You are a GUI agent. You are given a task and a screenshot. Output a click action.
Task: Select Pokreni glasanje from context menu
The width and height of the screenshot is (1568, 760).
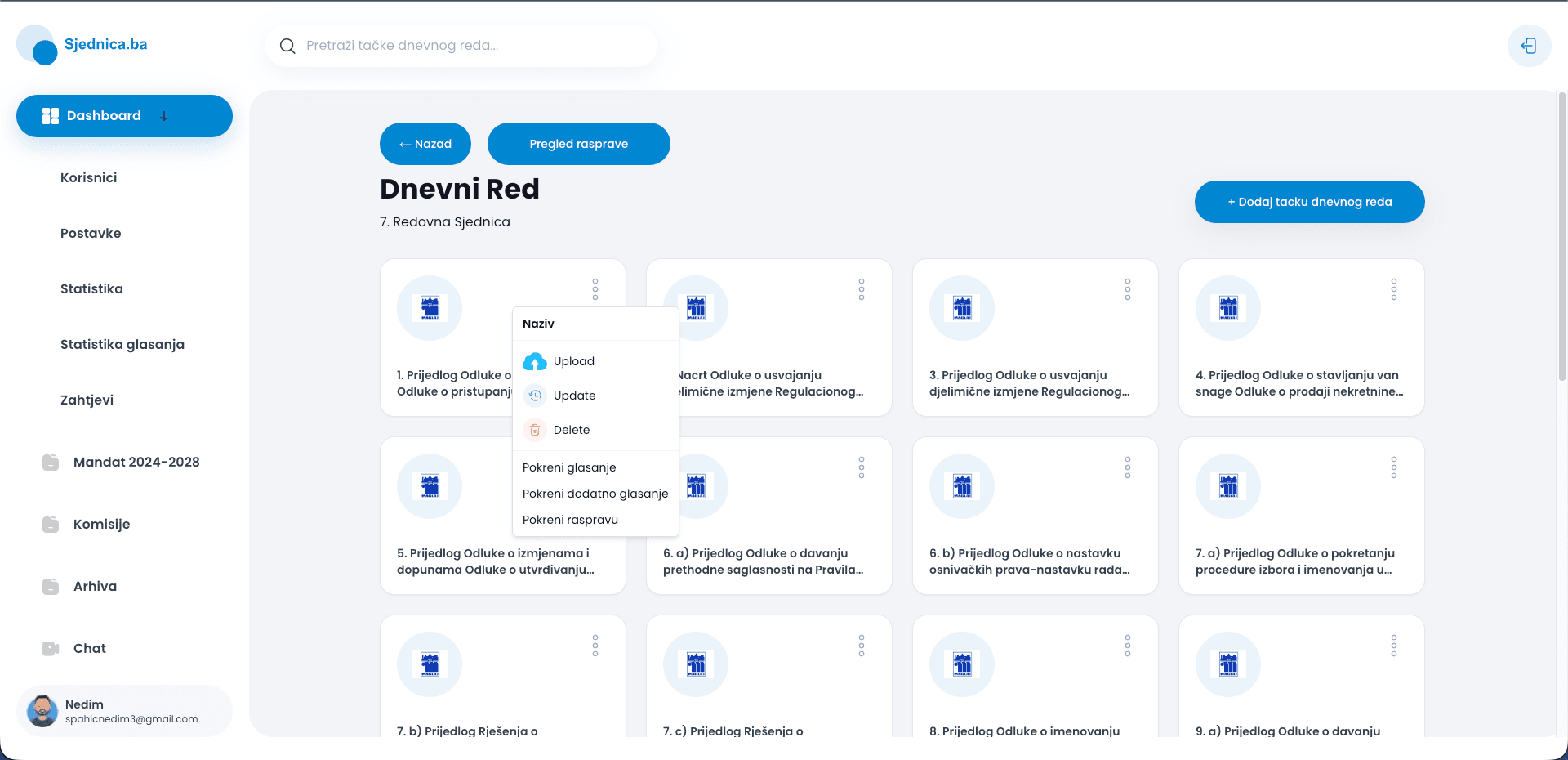point(569,467)
